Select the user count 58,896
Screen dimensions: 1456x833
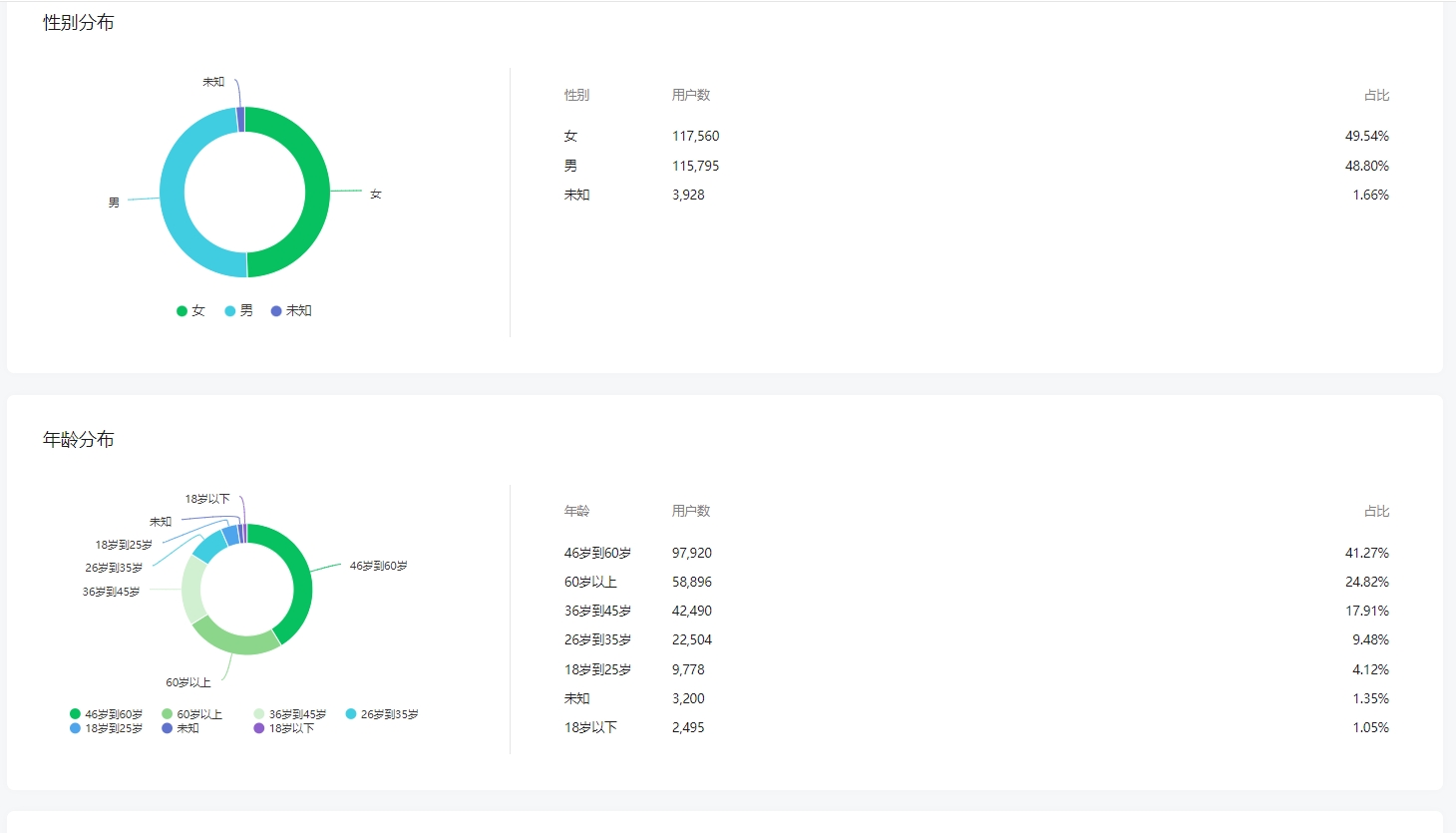click(692, 582)
